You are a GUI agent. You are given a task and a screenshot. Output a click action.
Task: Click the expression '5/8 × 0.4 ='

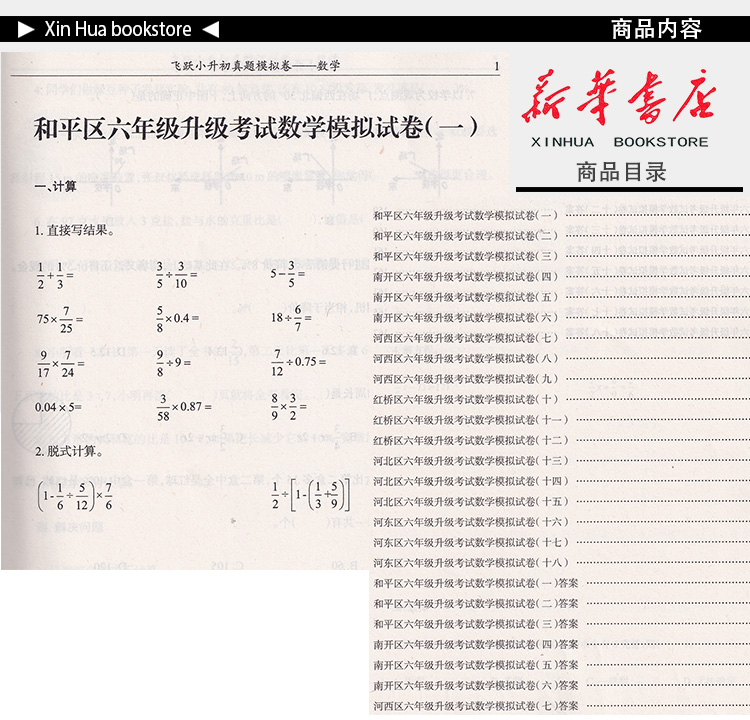[177, 319]
